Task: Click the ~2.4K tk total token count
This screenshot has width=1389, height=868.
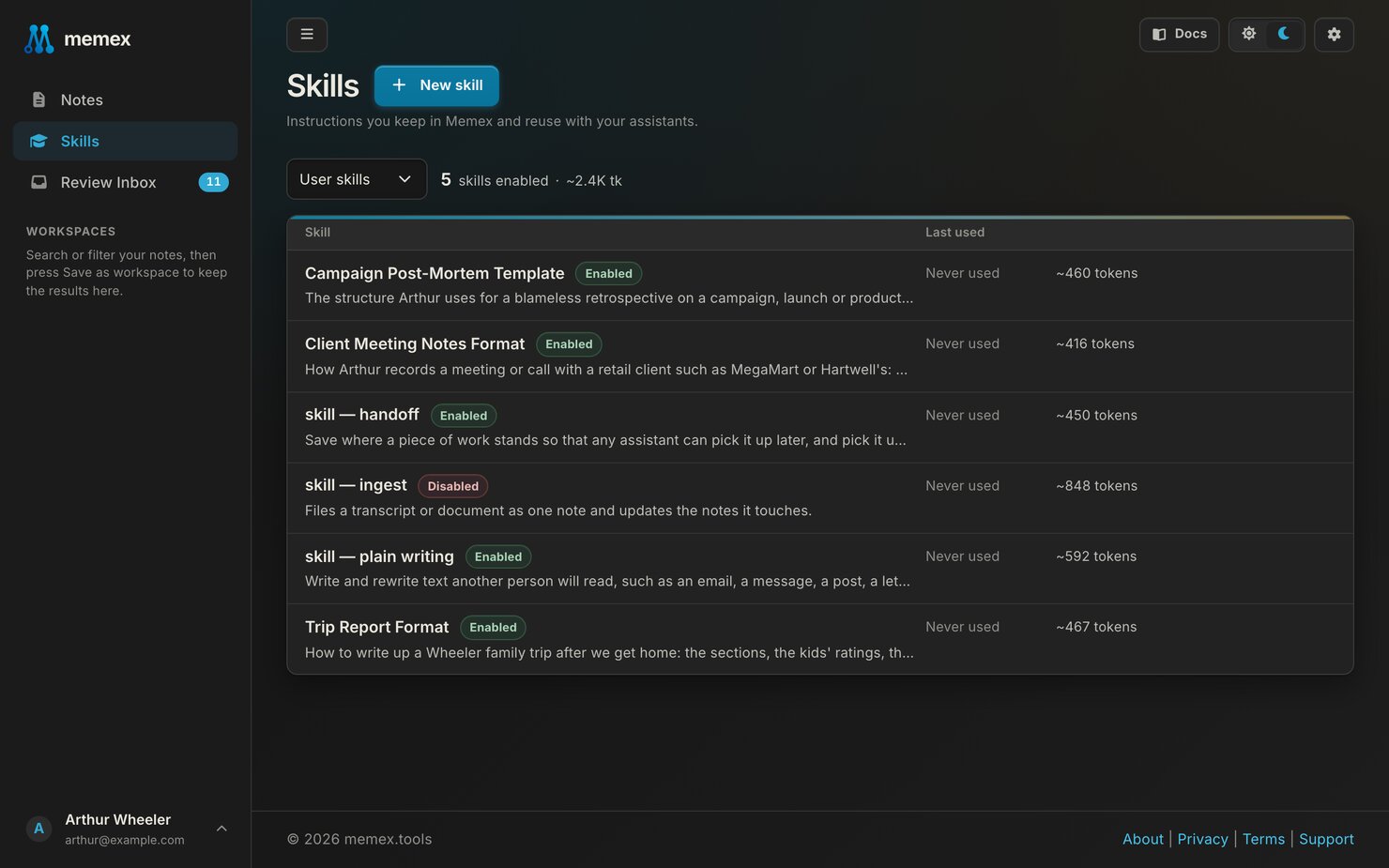Action: click(x=594, y=181)
